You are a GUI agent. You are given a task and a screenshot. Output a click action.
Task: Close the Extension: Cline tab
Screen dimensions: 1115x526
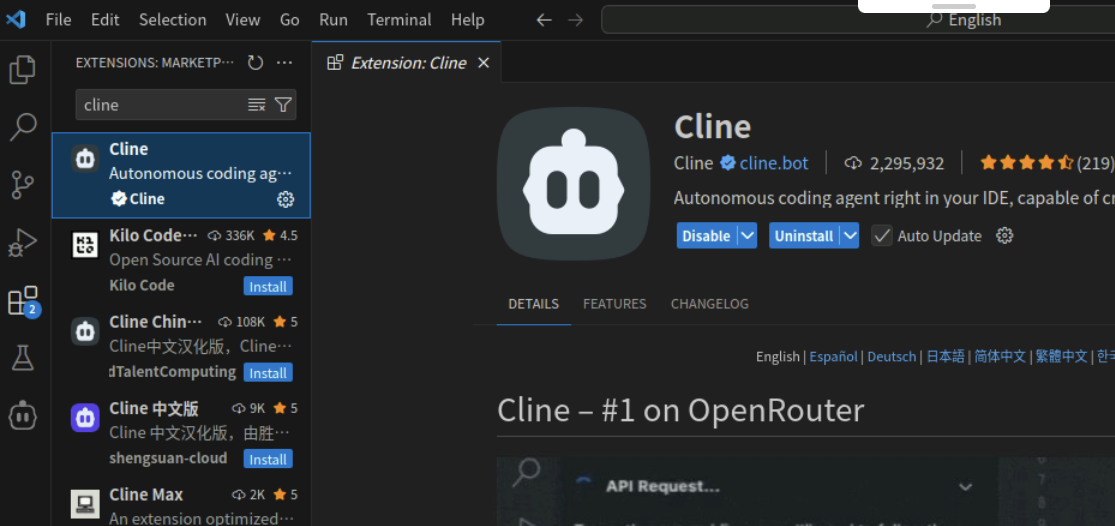484,63
